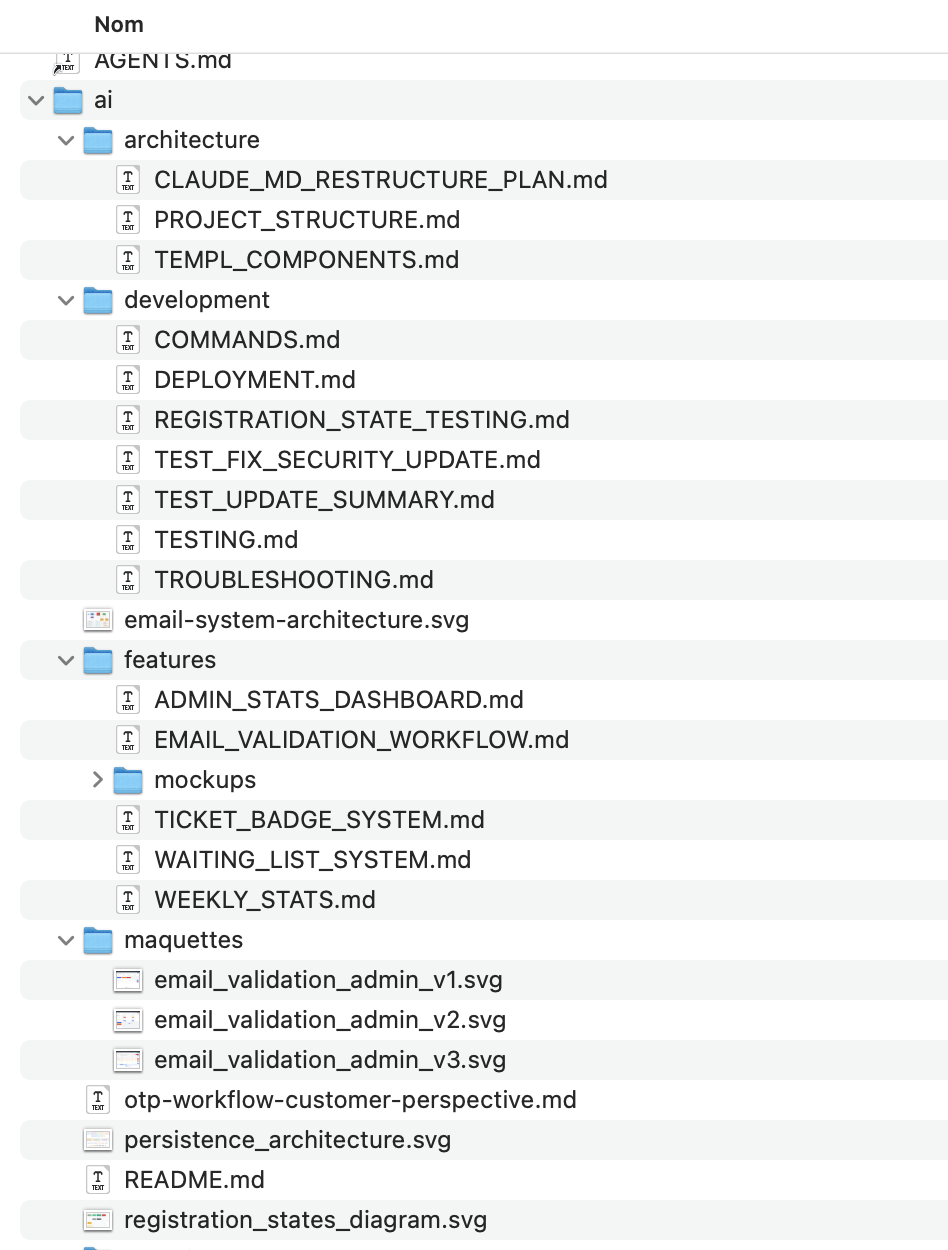Click the persistence_architecture.svg thumbnail icon
Image resolution: width=948 pixels, height=1250 pixels.
[x=98, y=1140]
